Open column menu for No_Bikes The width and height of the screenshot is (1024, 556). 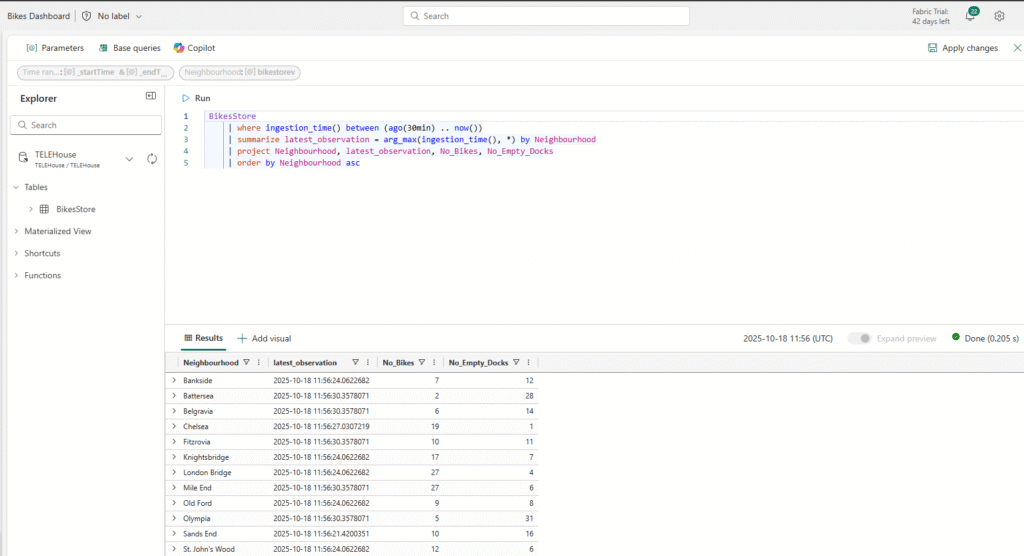(435, 362)
